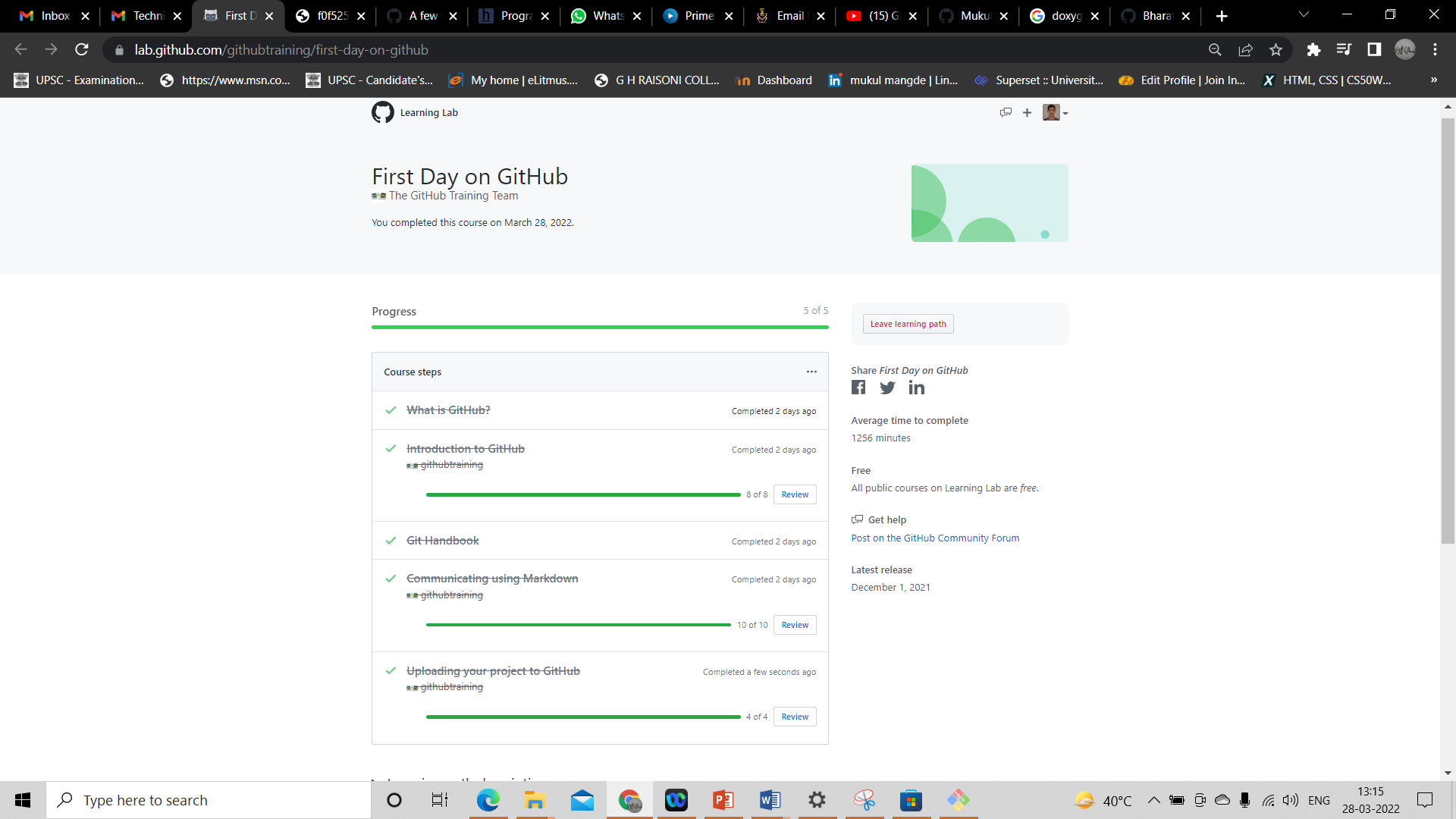Open Git Handbook step
Screen dimensions: 1456x819
443,541
